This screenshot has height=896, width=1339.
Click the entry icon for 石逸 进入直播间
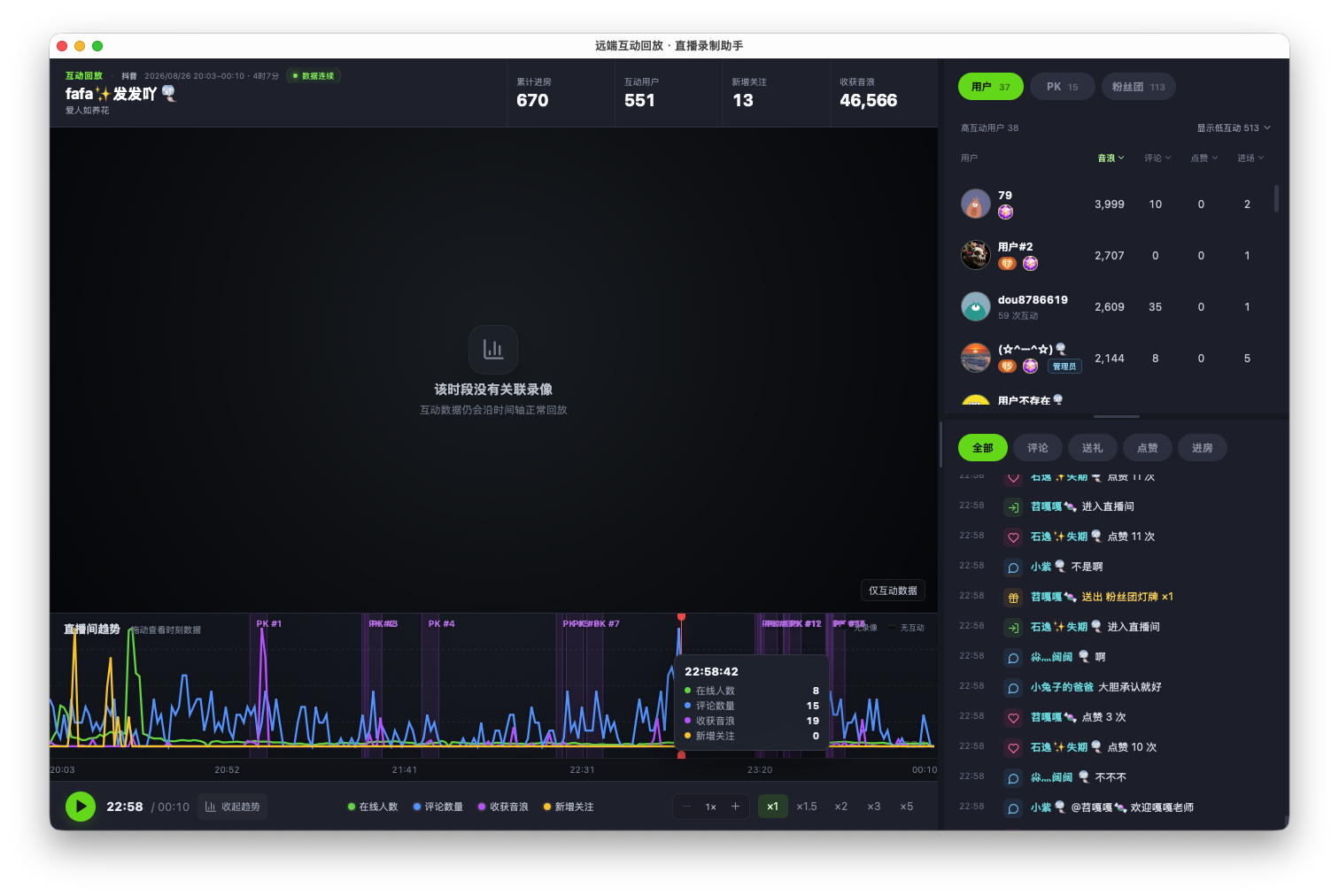pos(1013,628)
